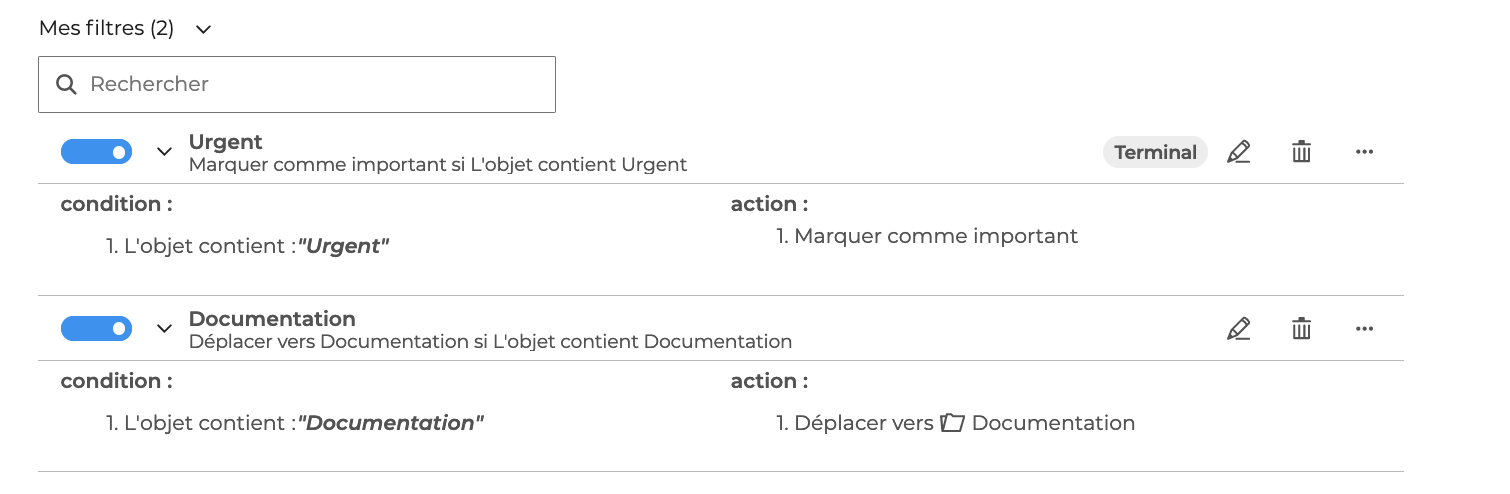1510x494 pixels.
Task: Select the Documentation filter title
Action: pos(272,319)
